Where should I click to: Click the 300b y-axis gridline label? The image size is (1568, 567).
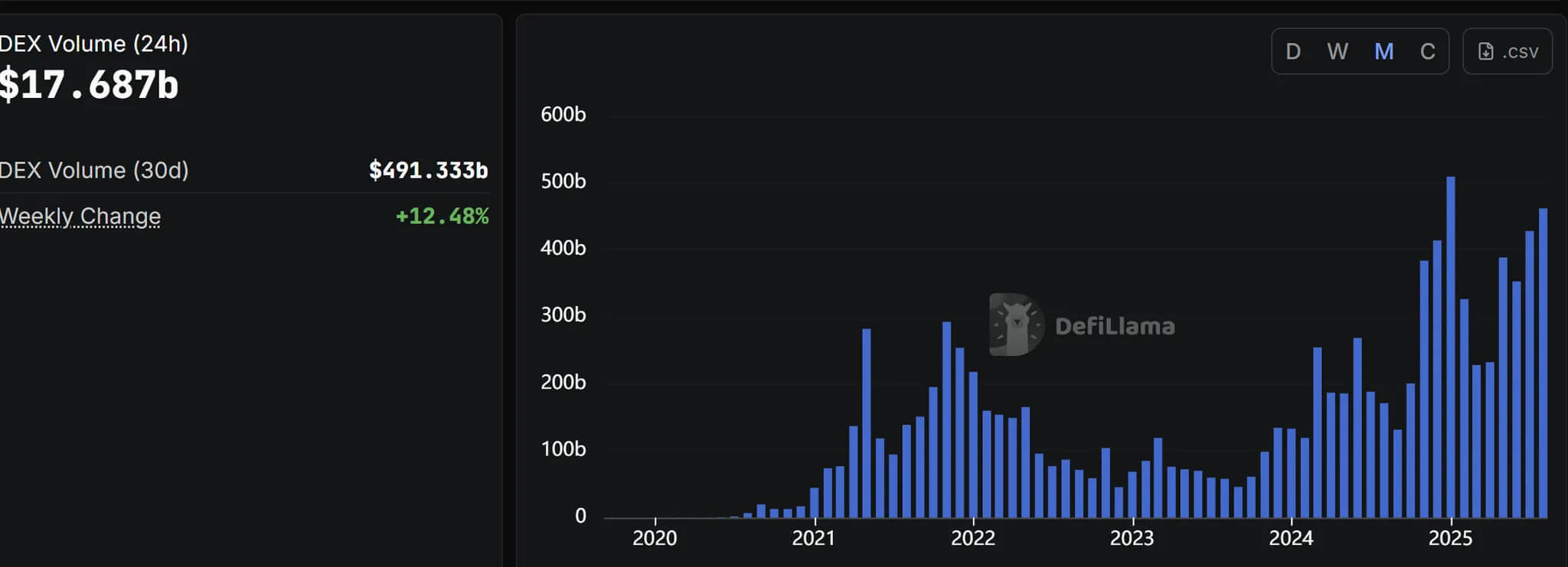[563, 314]
